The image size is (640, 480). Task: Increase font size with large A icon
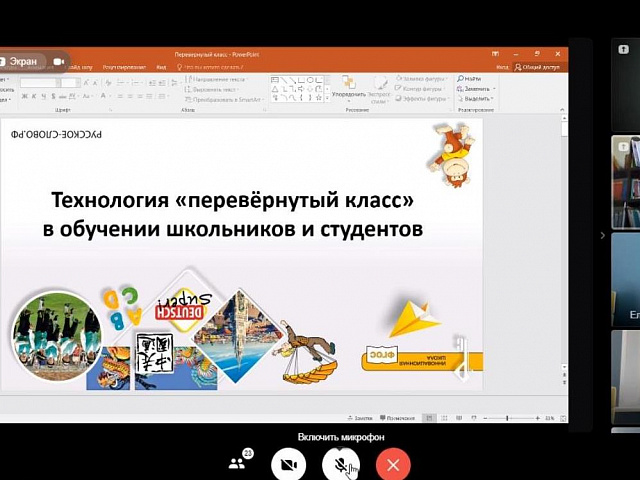coord(86,83)
